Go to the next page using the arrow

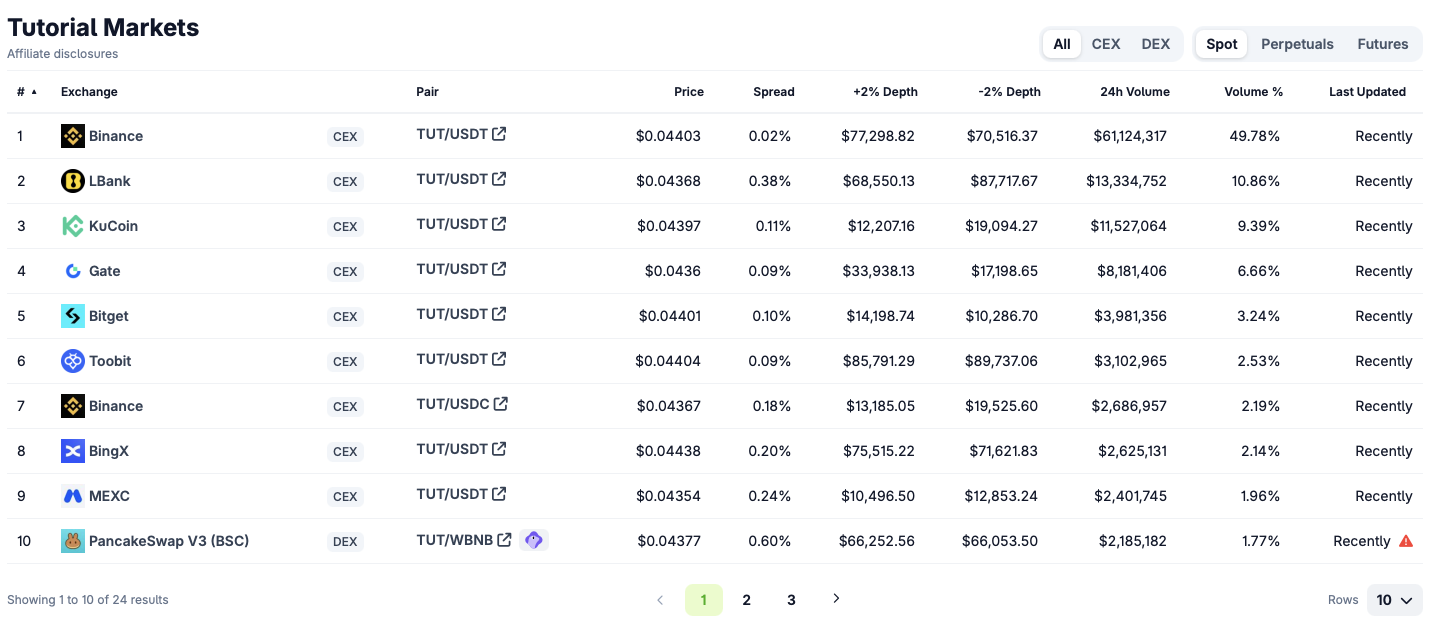(x=837, y=599)
